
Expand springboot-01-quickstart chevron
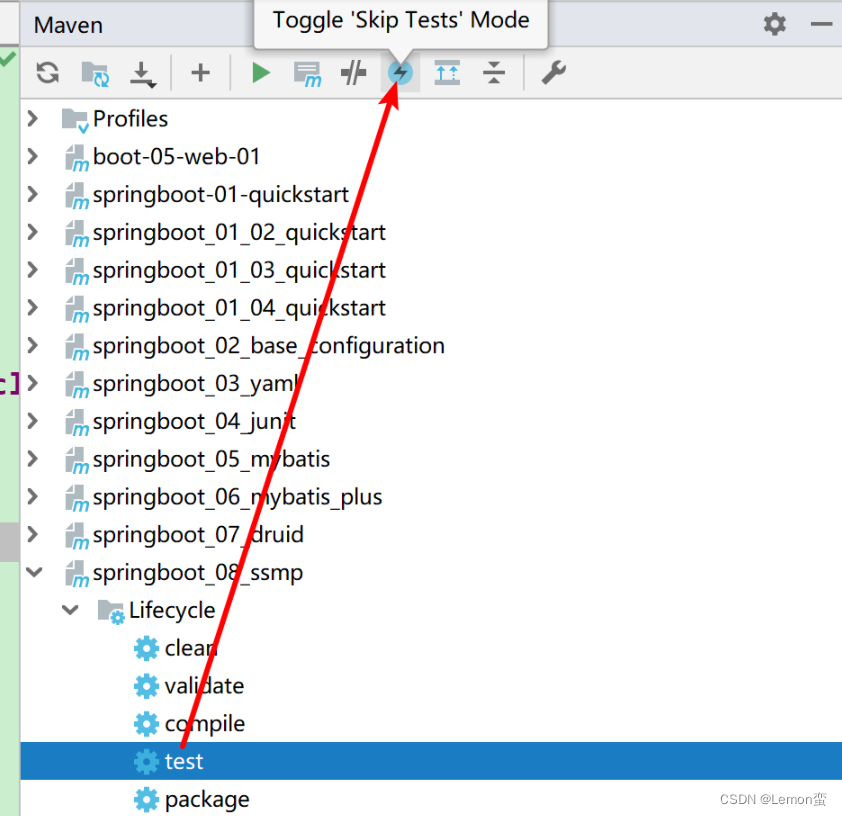[33, 194]
